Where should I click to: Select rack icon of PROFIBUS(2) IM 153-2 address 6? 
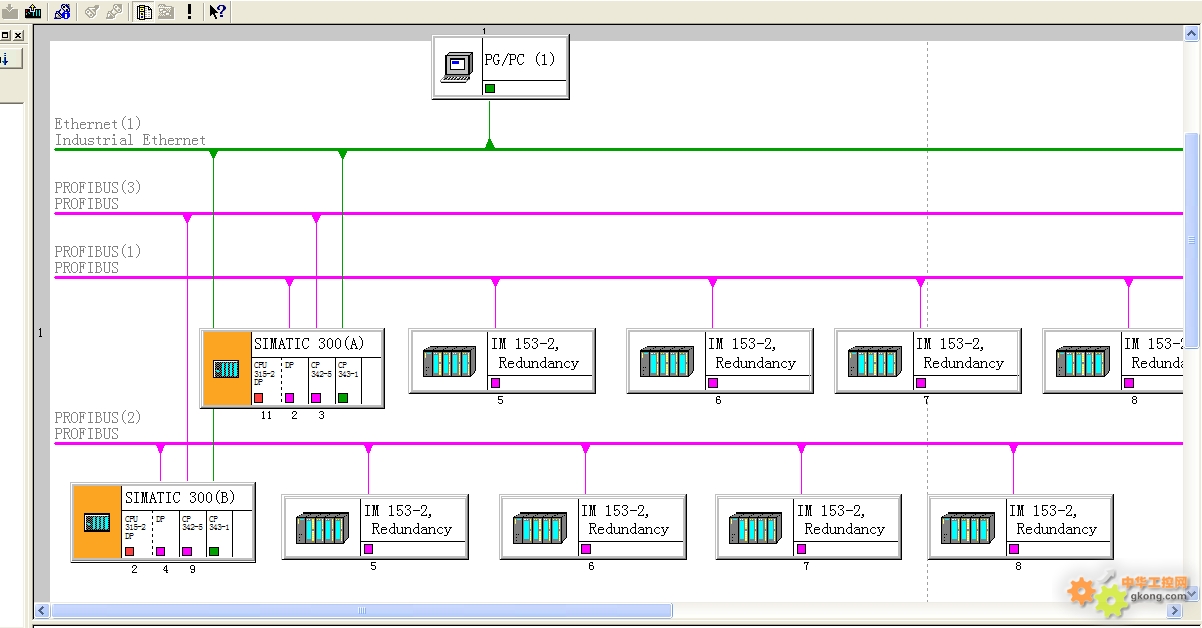tap(539, 527)
